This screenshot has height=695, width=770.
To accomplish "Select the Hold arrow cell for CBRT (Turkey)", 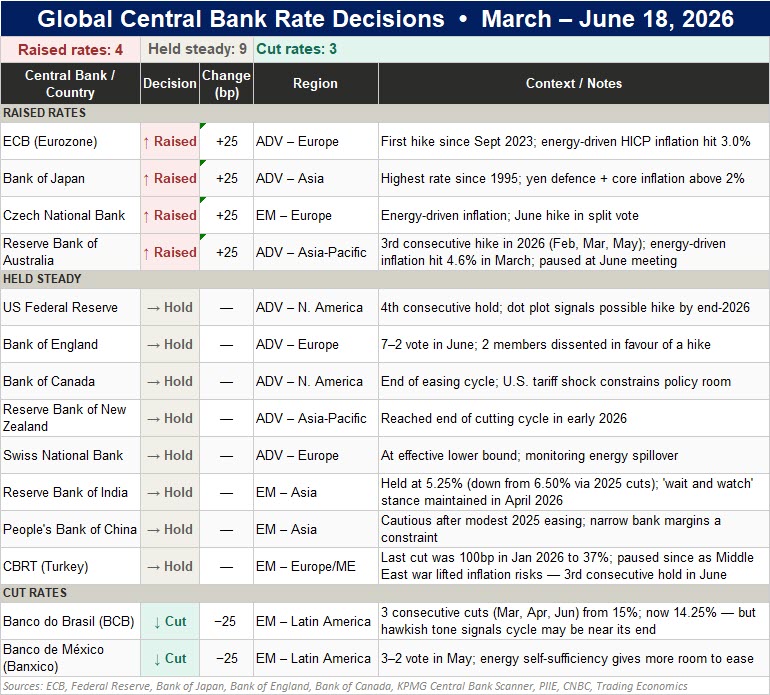I will [170, 566].
